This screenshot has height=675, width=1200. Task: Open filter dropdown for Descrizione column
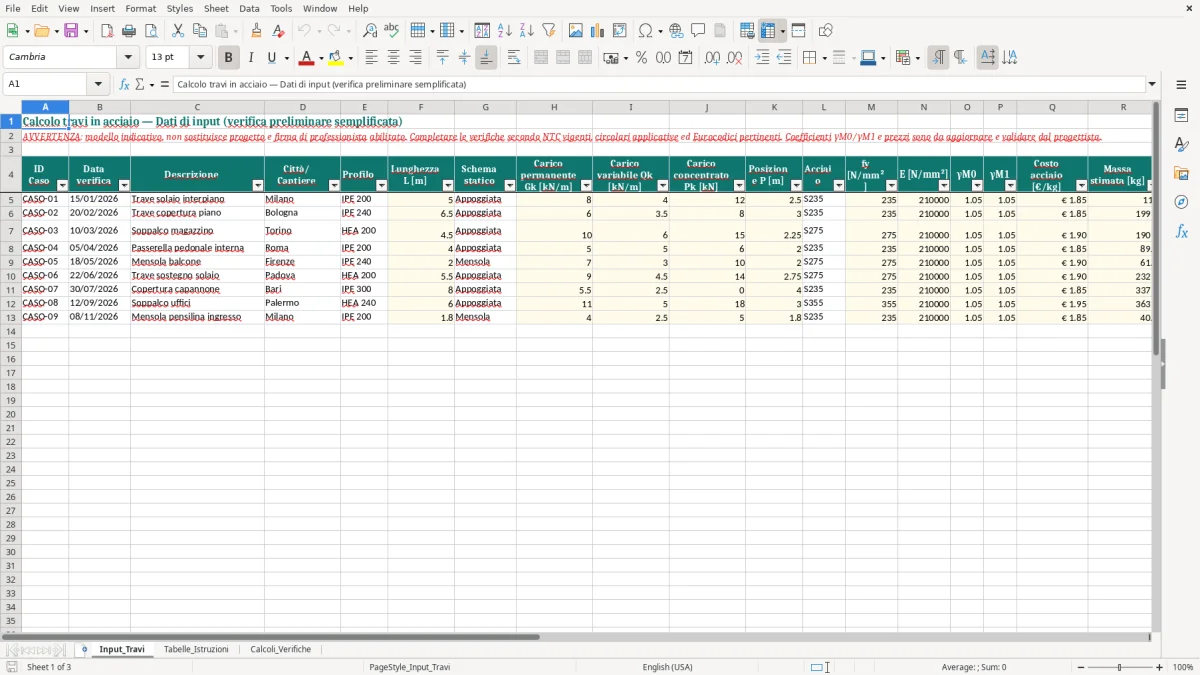tap(257, 186)
